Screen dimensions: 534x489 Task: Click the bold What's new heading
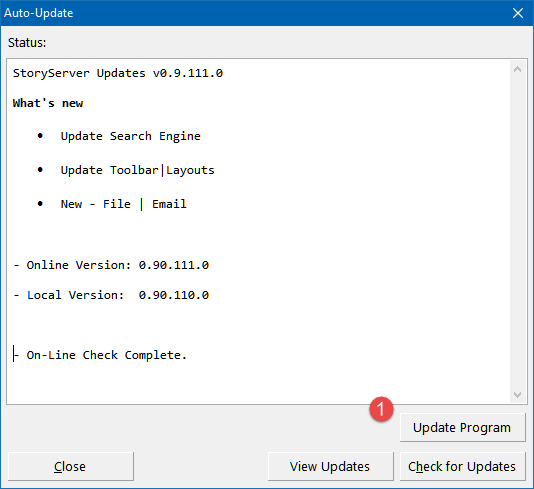point(48,103)
